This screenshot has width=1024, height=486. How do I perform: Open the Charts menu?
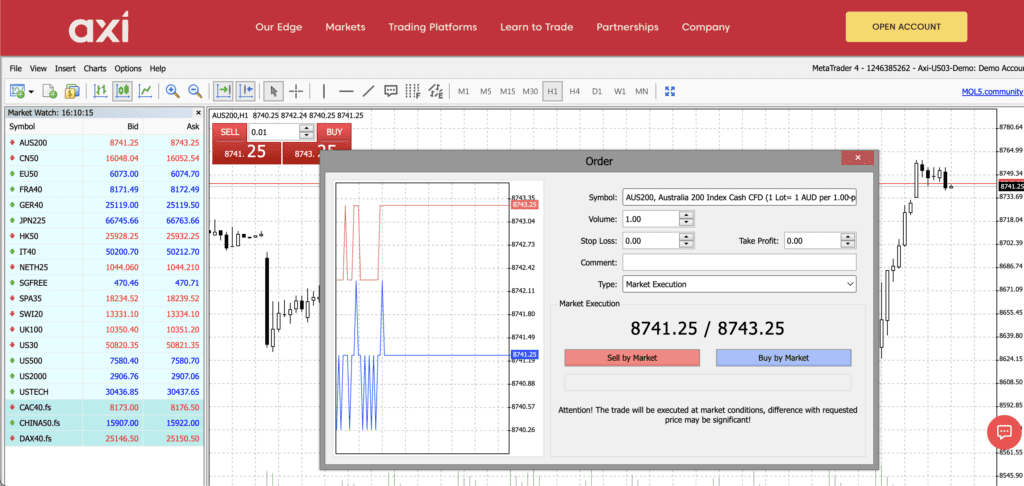pos(95,69)
